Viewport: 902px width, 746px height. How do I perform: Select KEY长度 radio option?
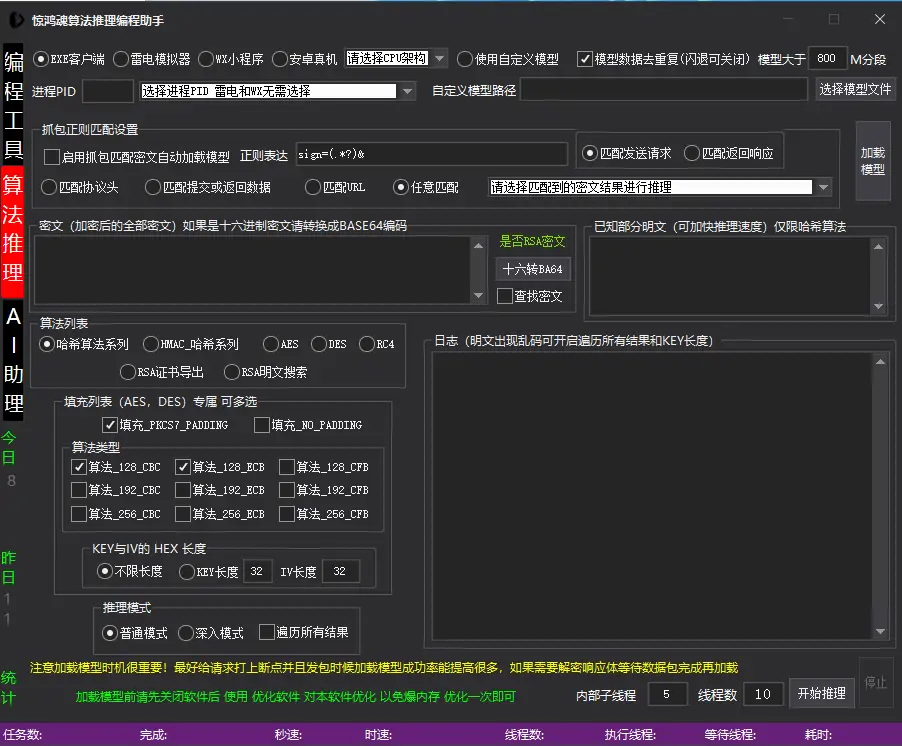coord(208,572)
